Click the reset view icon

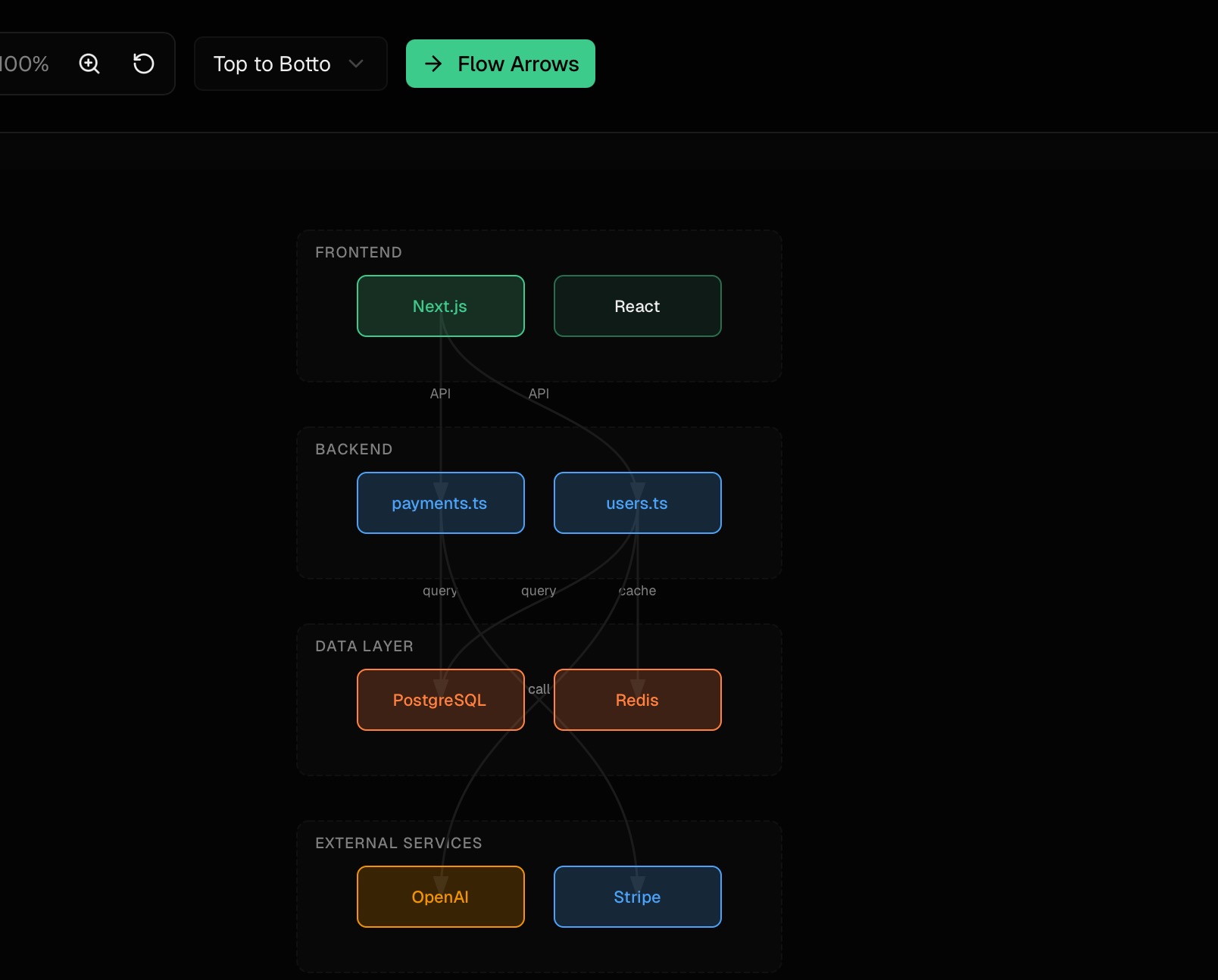pyautogui.click(x=143, y=64)
